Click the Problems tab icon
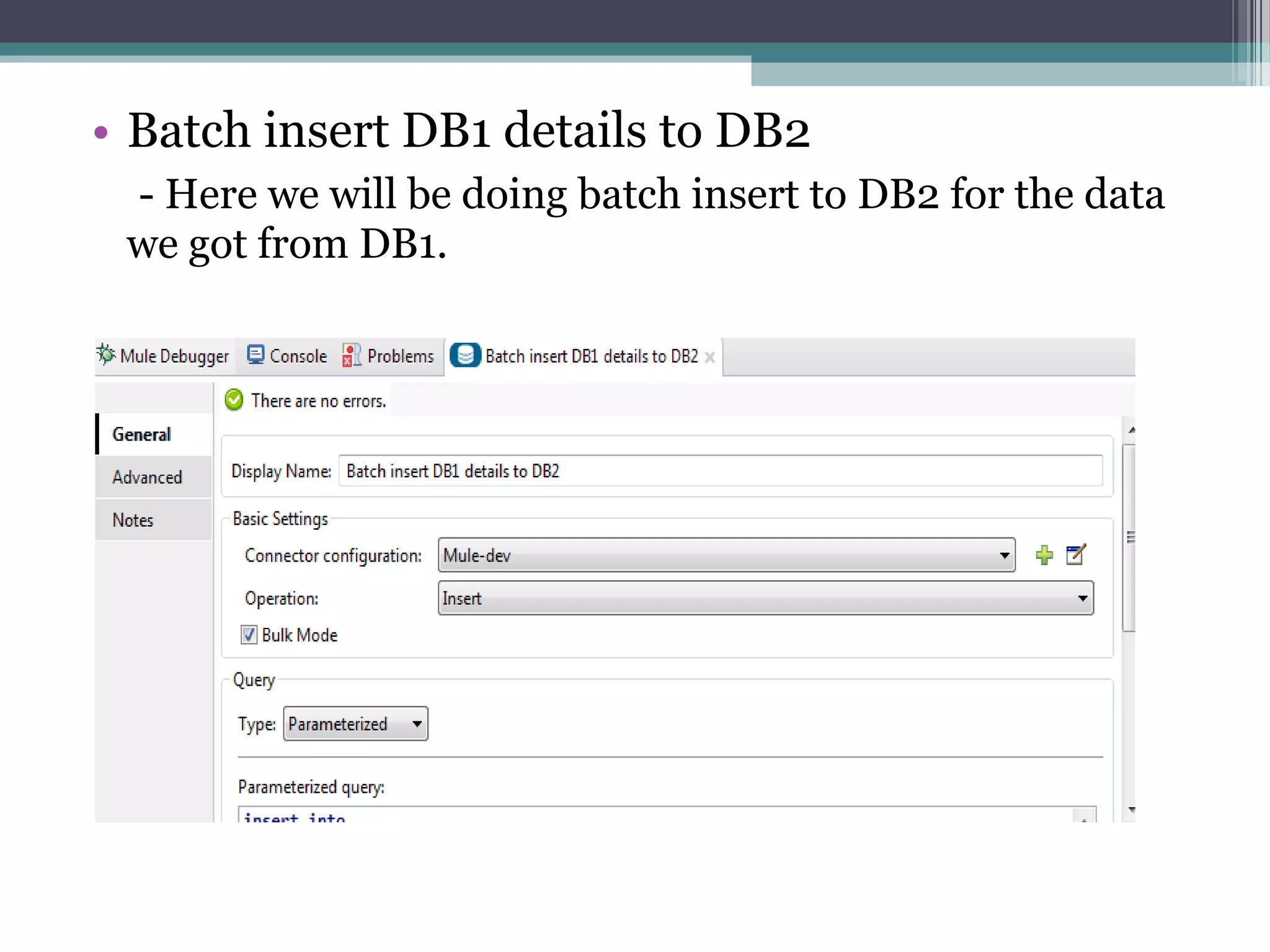 tap(351, 356)
